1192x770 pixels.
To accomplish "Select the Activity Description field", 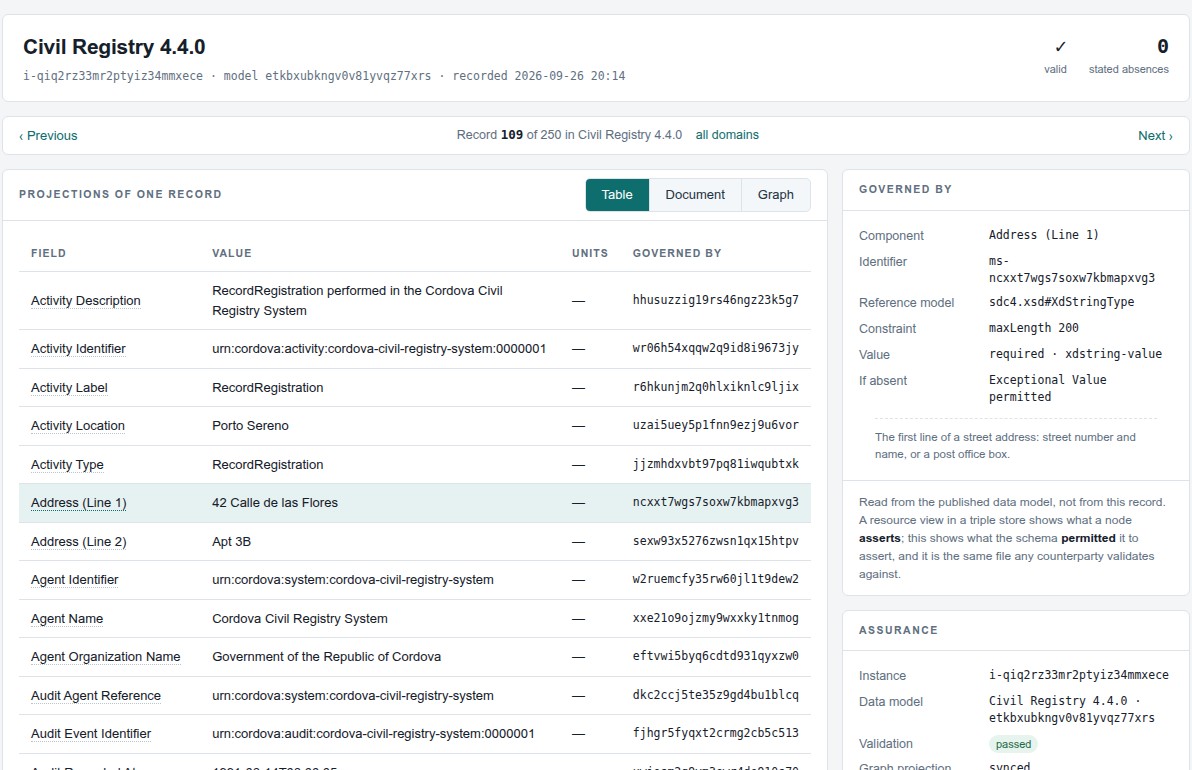I will tap(86, 300).
